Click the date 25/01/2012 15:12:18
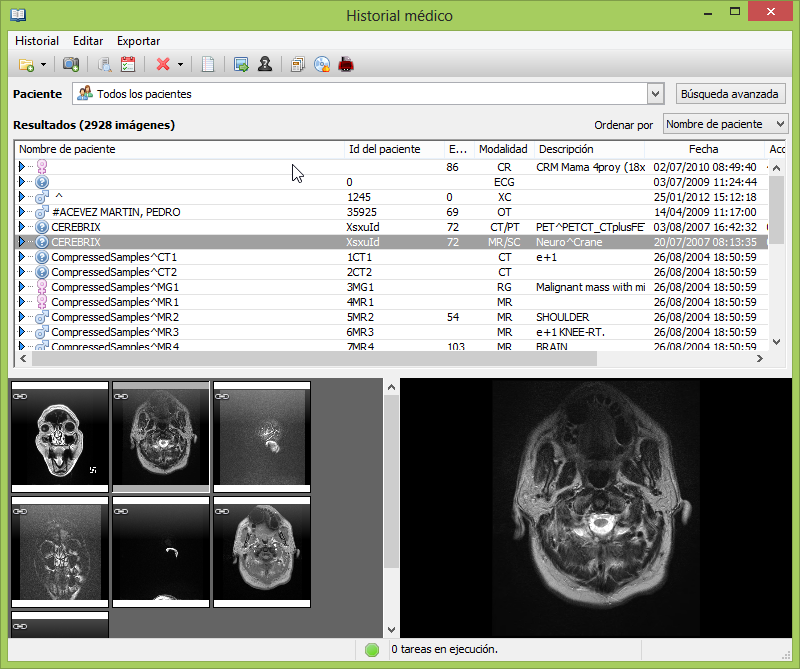800x669 pixels. 705,197
